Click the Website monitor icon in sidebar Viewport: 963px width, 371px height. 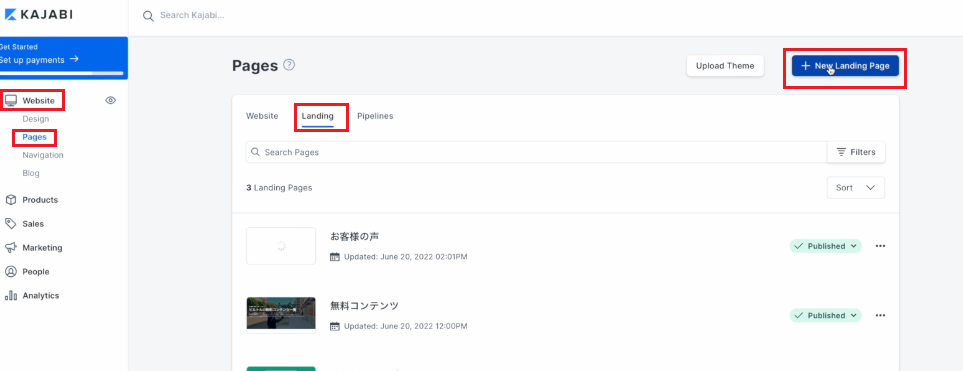11,100
